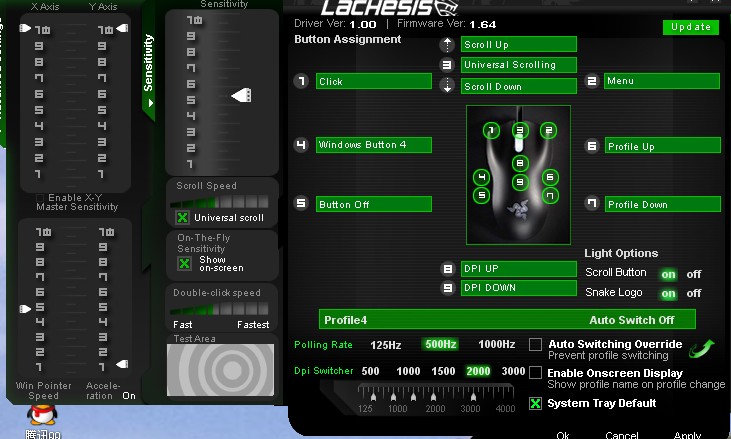Open the Profile Up assignment dropdown
Screen dimensions: 731x439
[x=663, y=146]
